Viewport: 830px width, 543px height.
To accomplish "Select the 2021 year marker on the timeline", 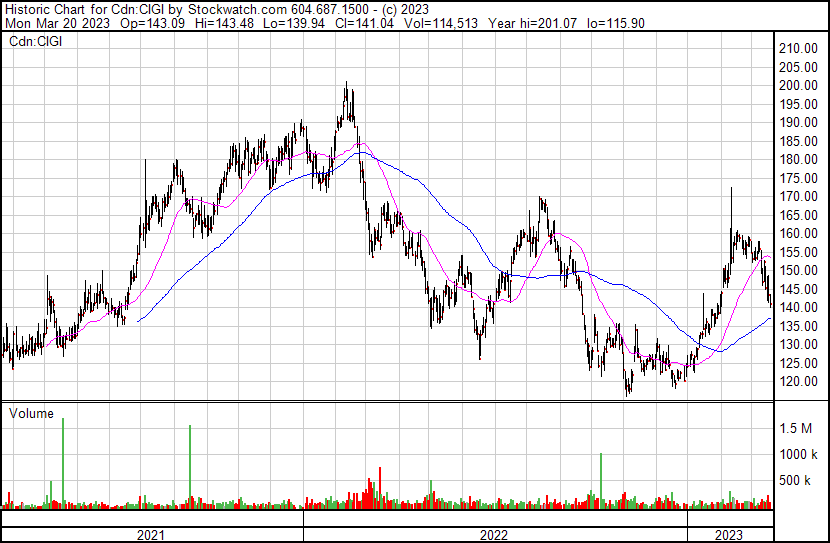I will [x=150, y=535].
